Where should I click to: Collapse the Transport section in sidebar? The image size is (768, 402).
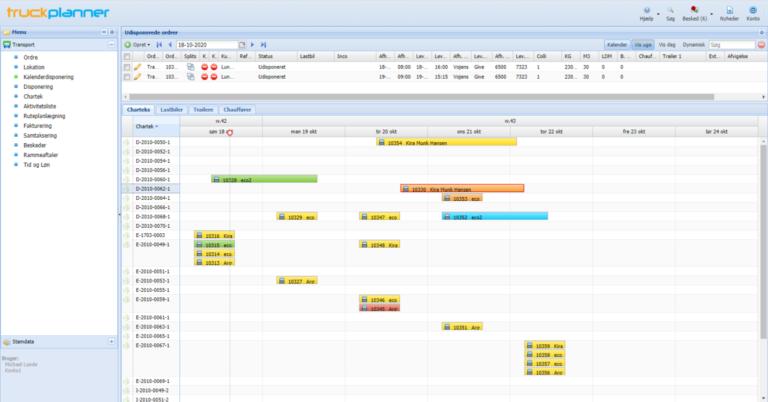[111, 45]
